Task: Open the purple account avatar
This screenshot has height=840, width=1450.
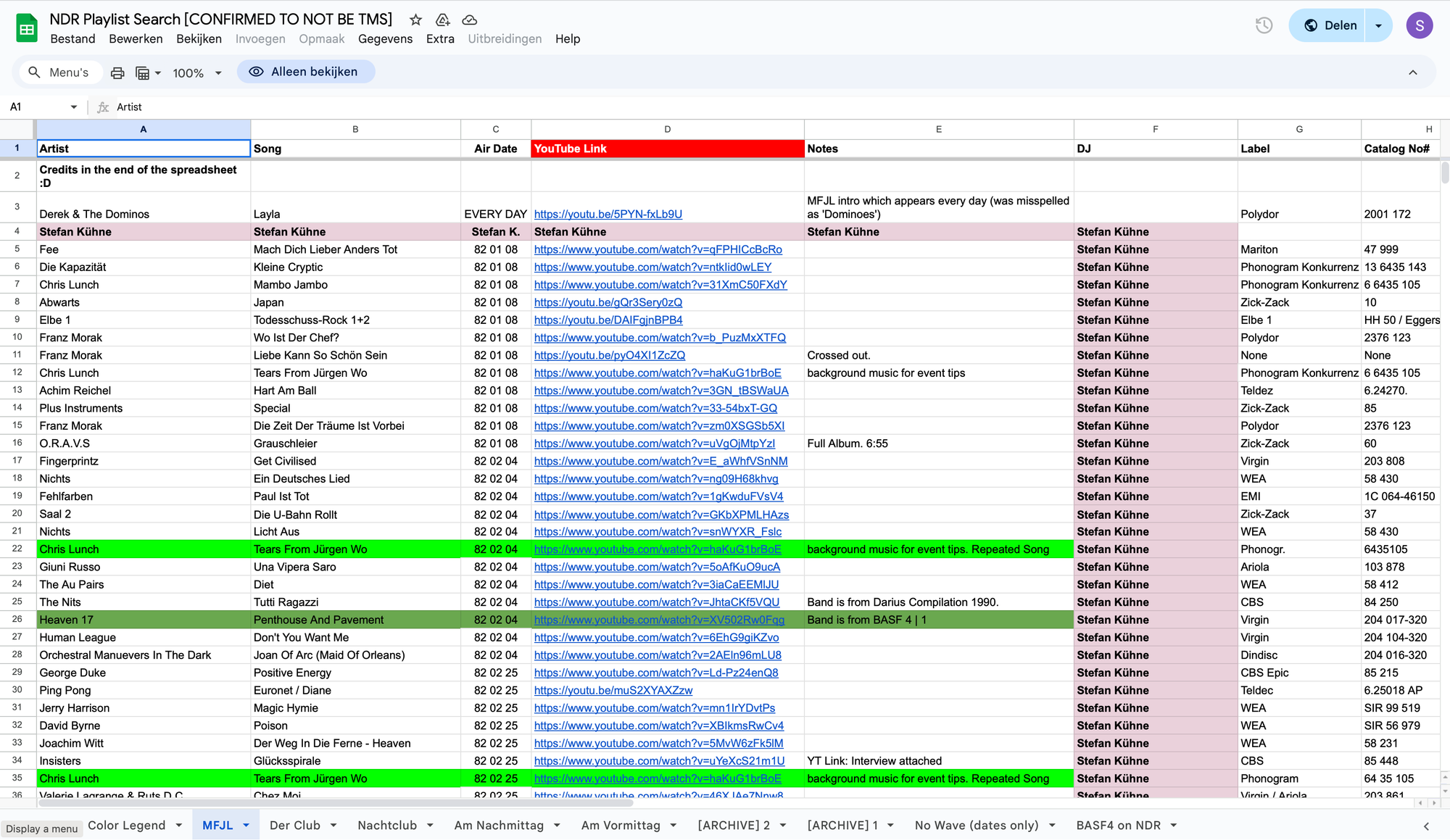Action: 1419,25
